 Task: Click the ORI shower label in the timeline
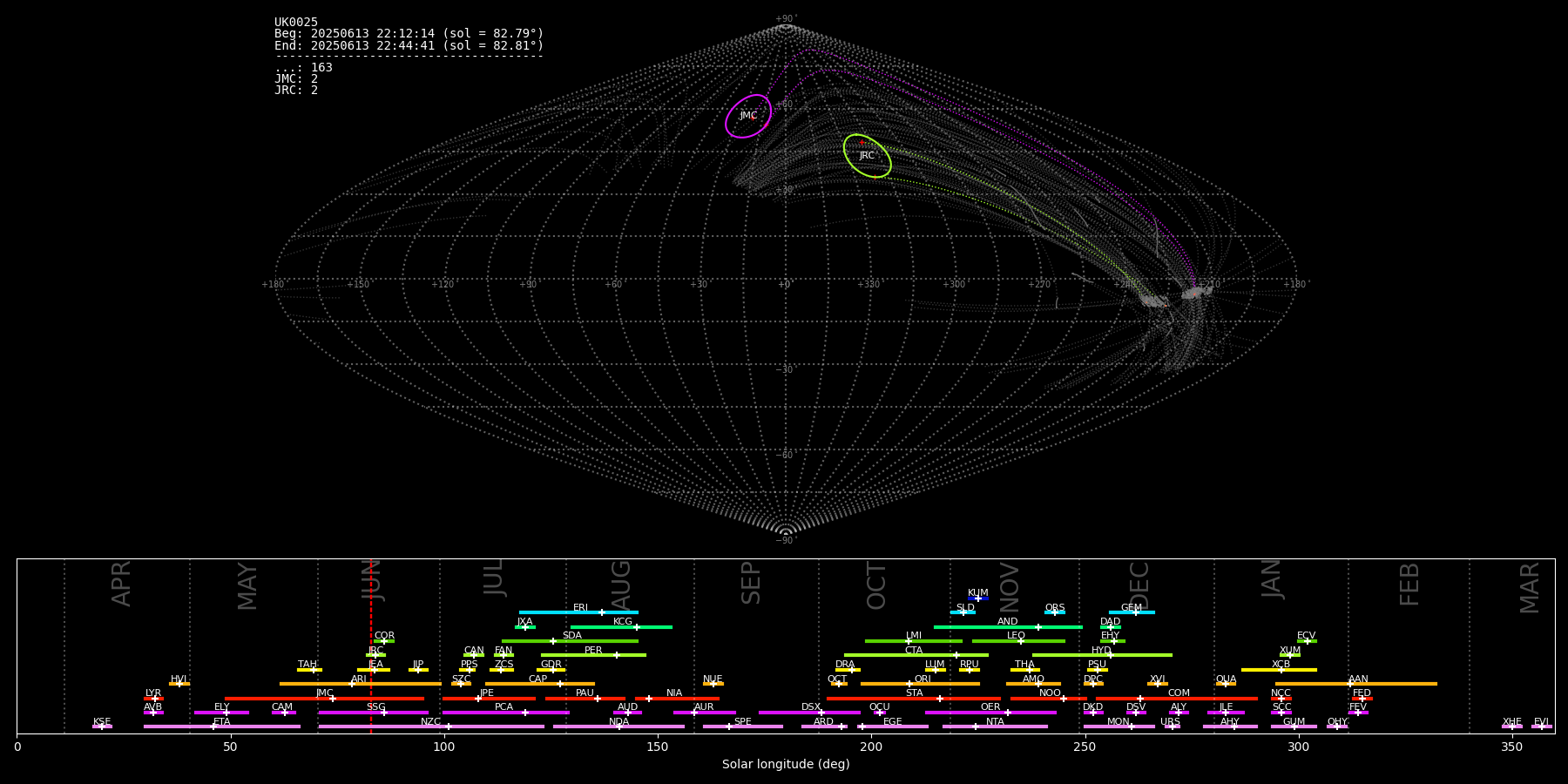point(923,679)
